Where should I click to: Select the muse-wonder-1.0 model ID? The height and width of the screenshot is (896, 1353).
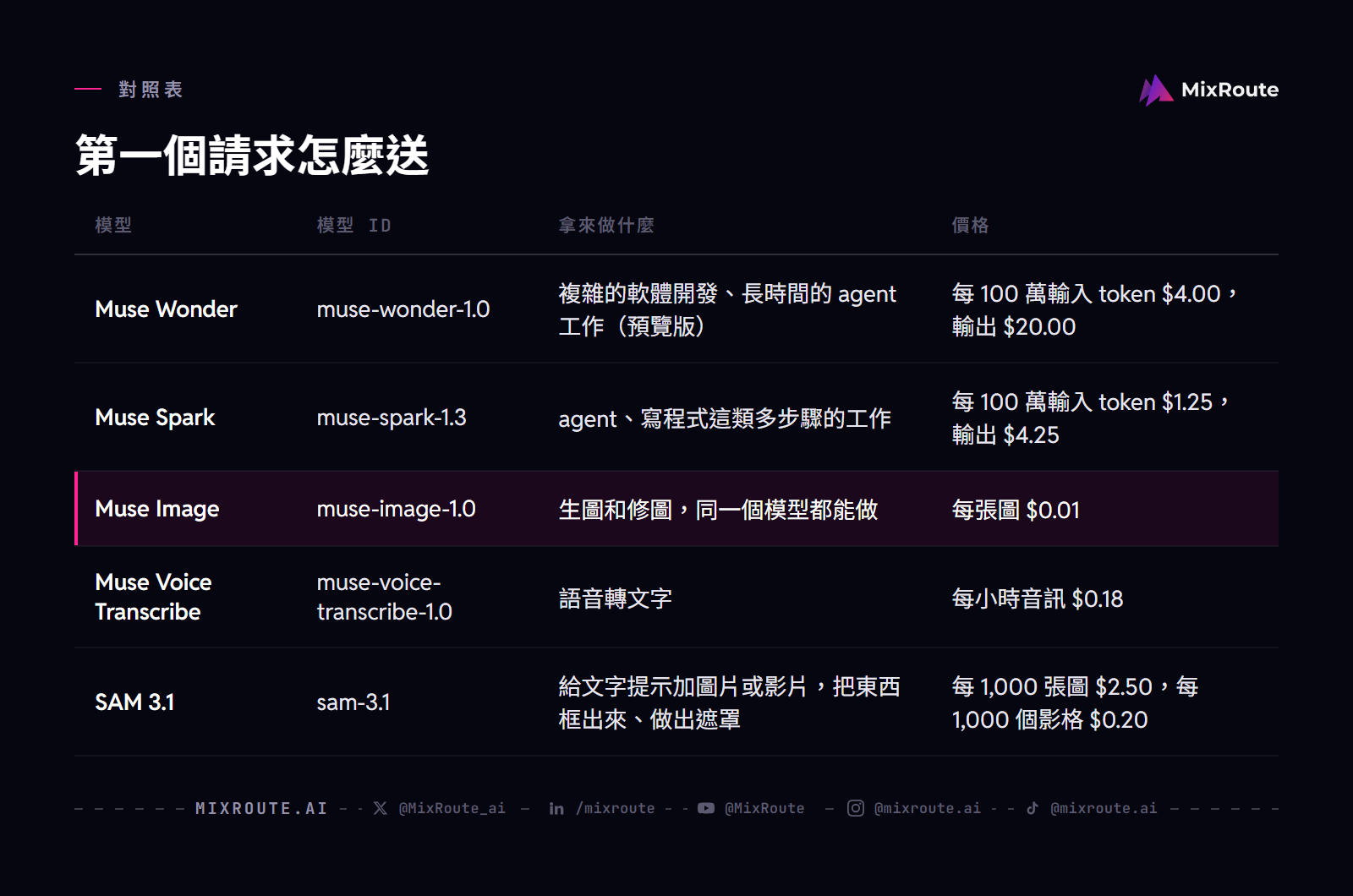pos(403,309)
